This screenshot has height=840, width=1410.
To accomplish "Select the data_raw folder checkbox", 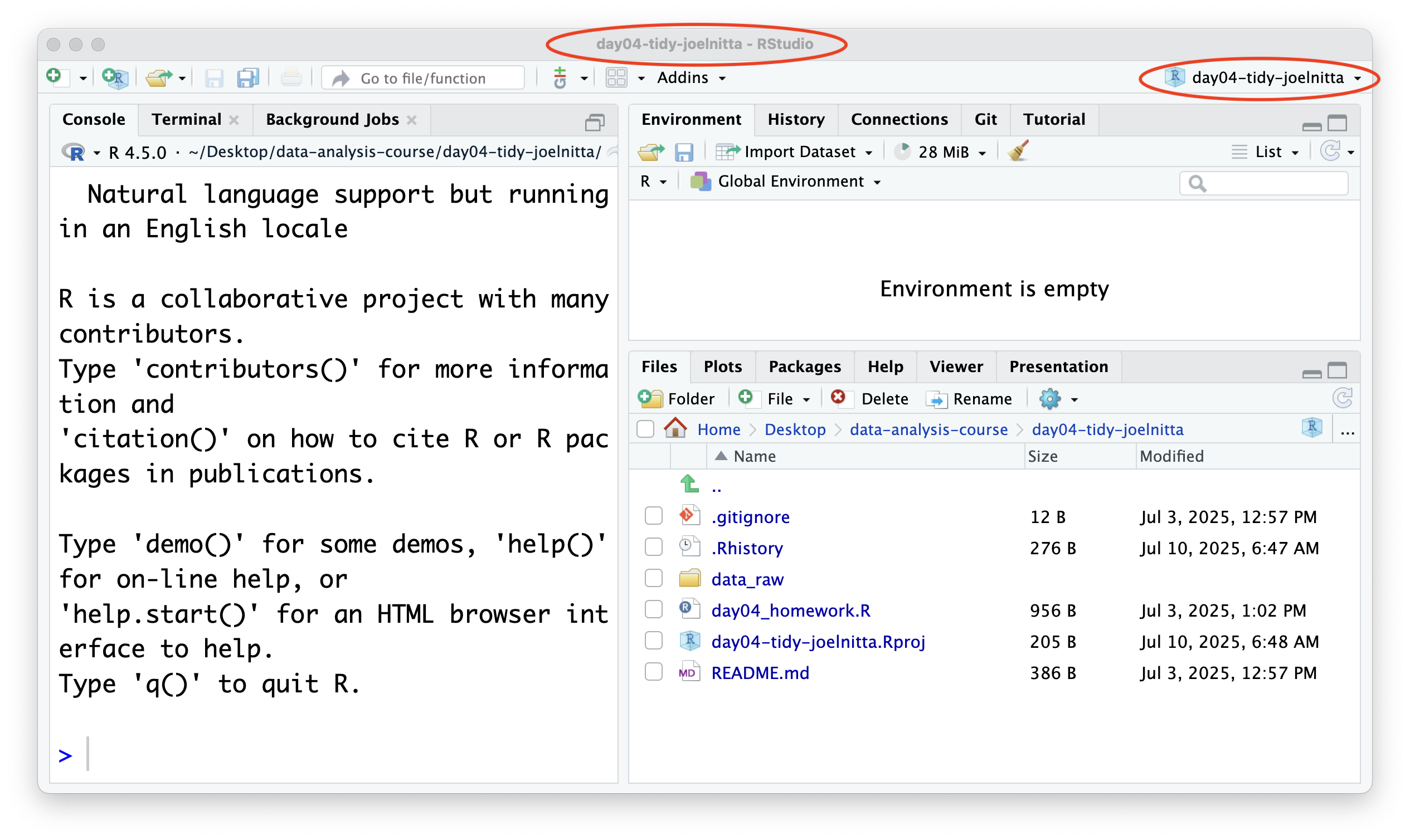I will click(654, 579).
